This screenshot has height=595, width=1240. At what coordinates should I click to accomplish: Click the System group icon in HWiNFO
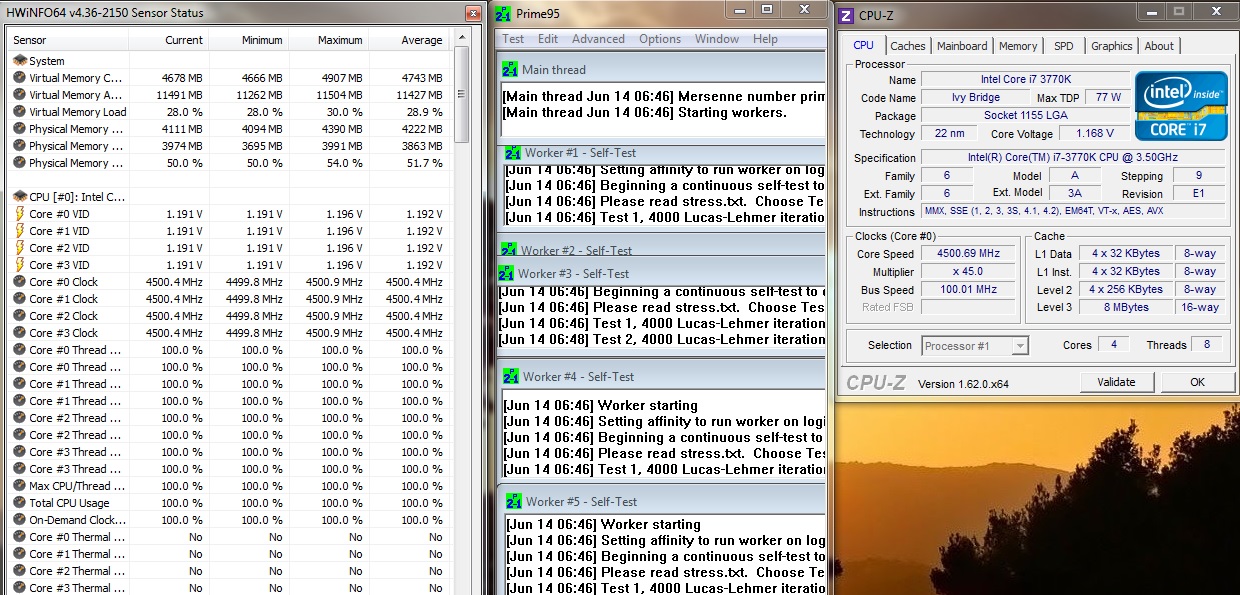point(20,61)
